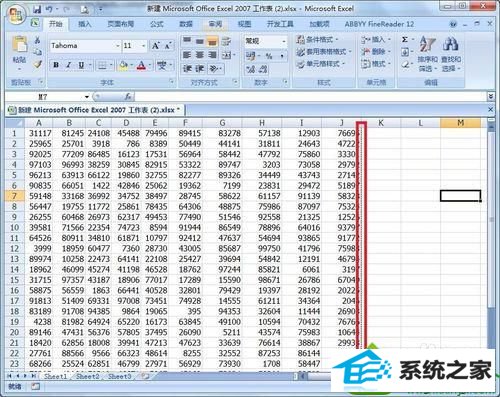The height and width of the screenshot is (397, 500).
Task: Click the Insert Function fx icon
Action: (128, 97)
